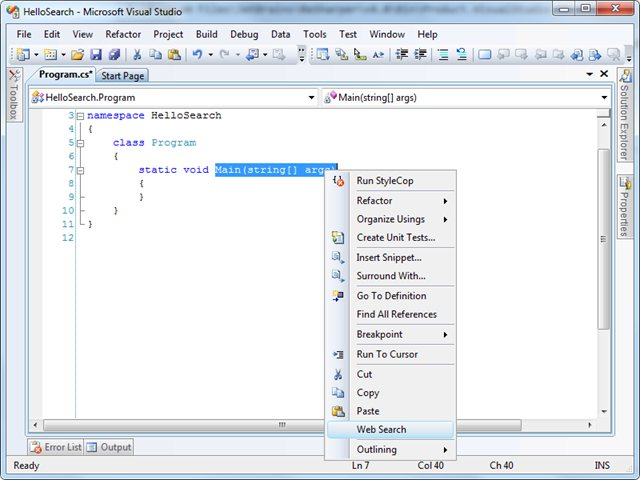
Task: Click the Open File folder icon
Action: tap(78, 54)
